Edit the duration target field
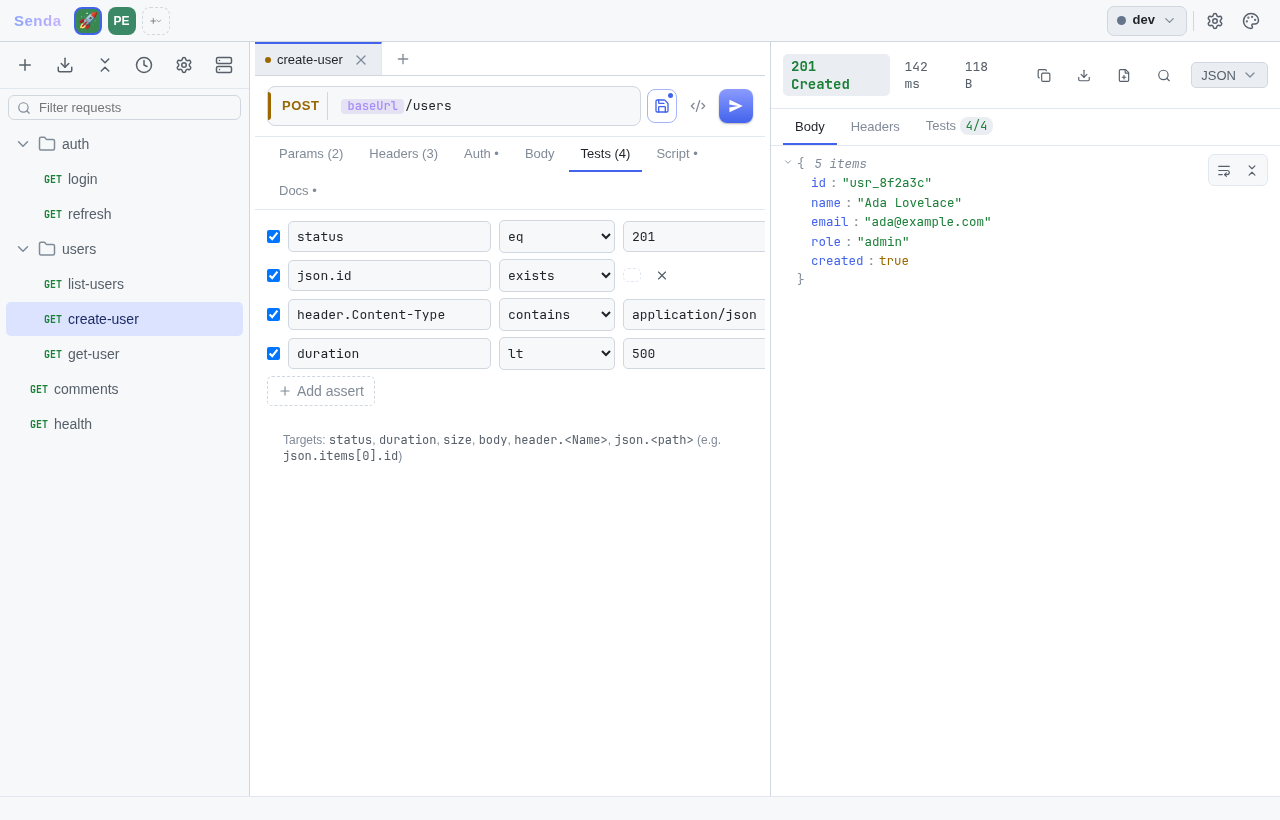The width and height of the screenshot is (1280, 820). click(x=389, y=354)
